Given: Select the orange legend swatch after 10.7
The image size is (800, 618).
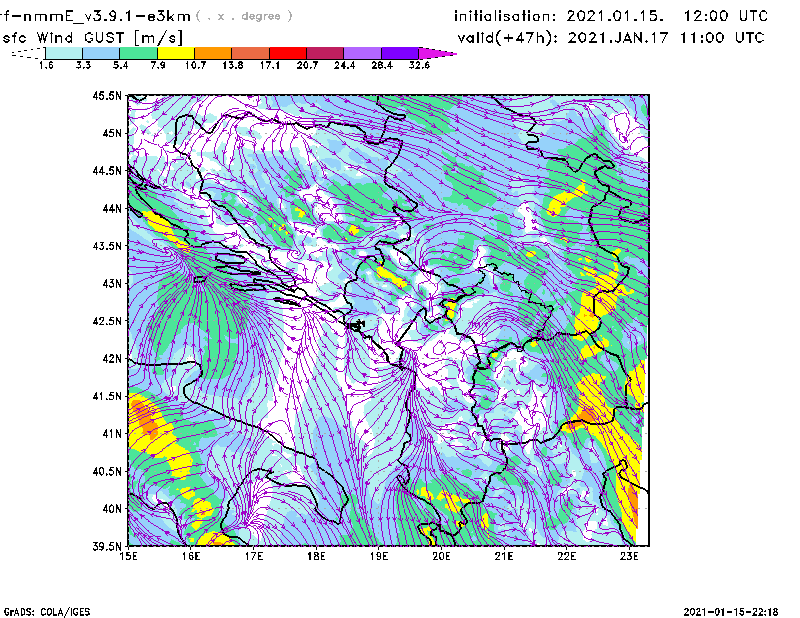Looking at the screenshot, I should tap(213, 53).
